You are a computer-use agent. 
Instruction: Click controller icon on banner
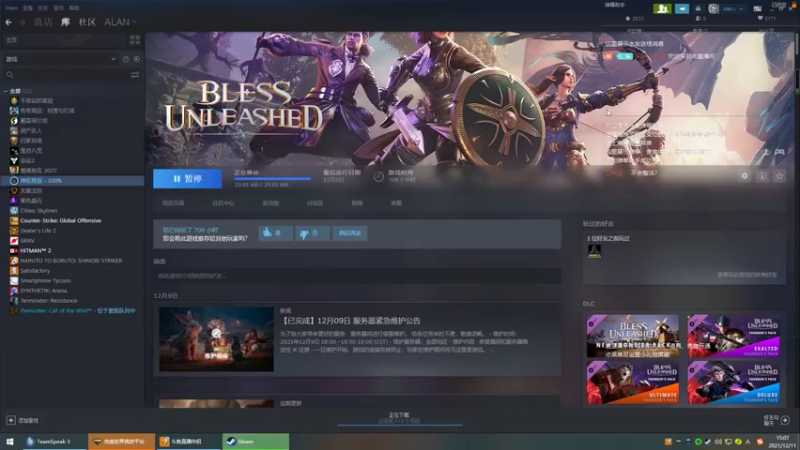(x=780, y=152)
